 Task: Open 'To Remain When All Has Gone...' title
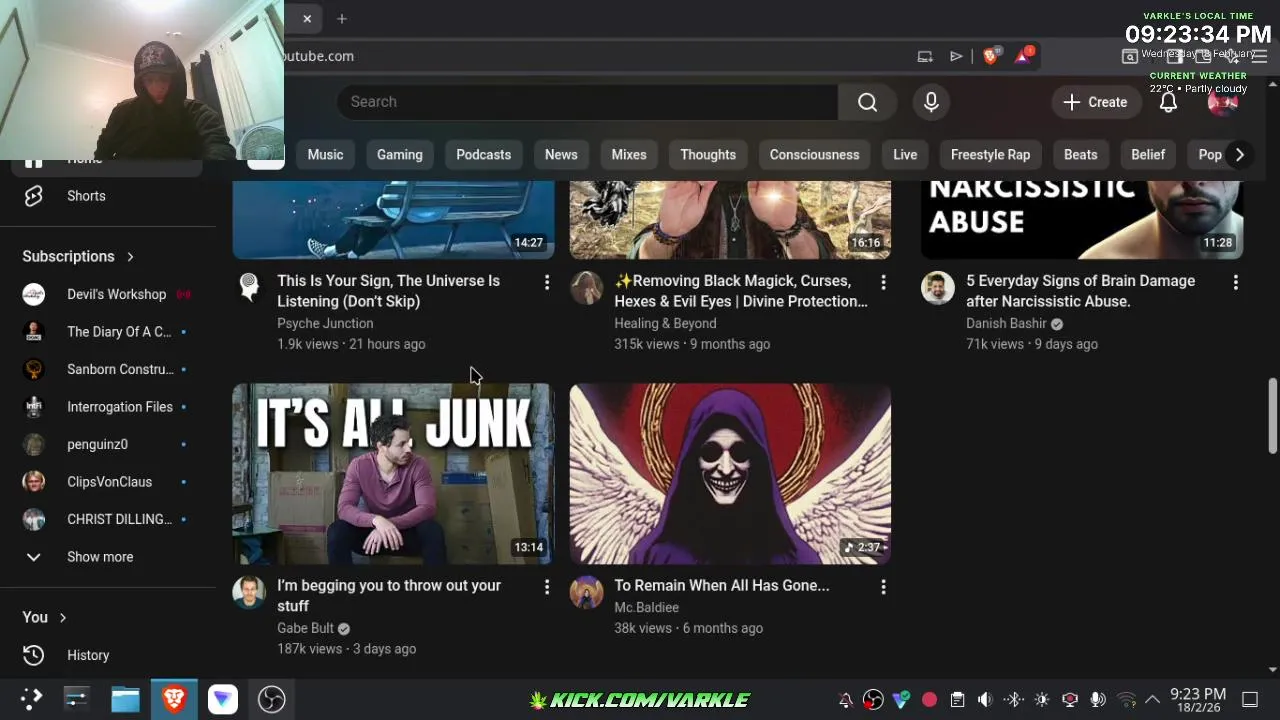722,586
